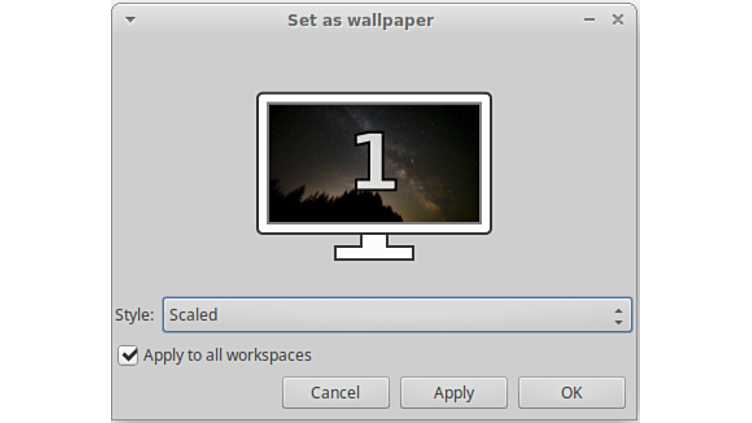Viewport: 752px width, 423px height.
Task: Close the Set as wallpaper dialog
Action: pos(618,19)
